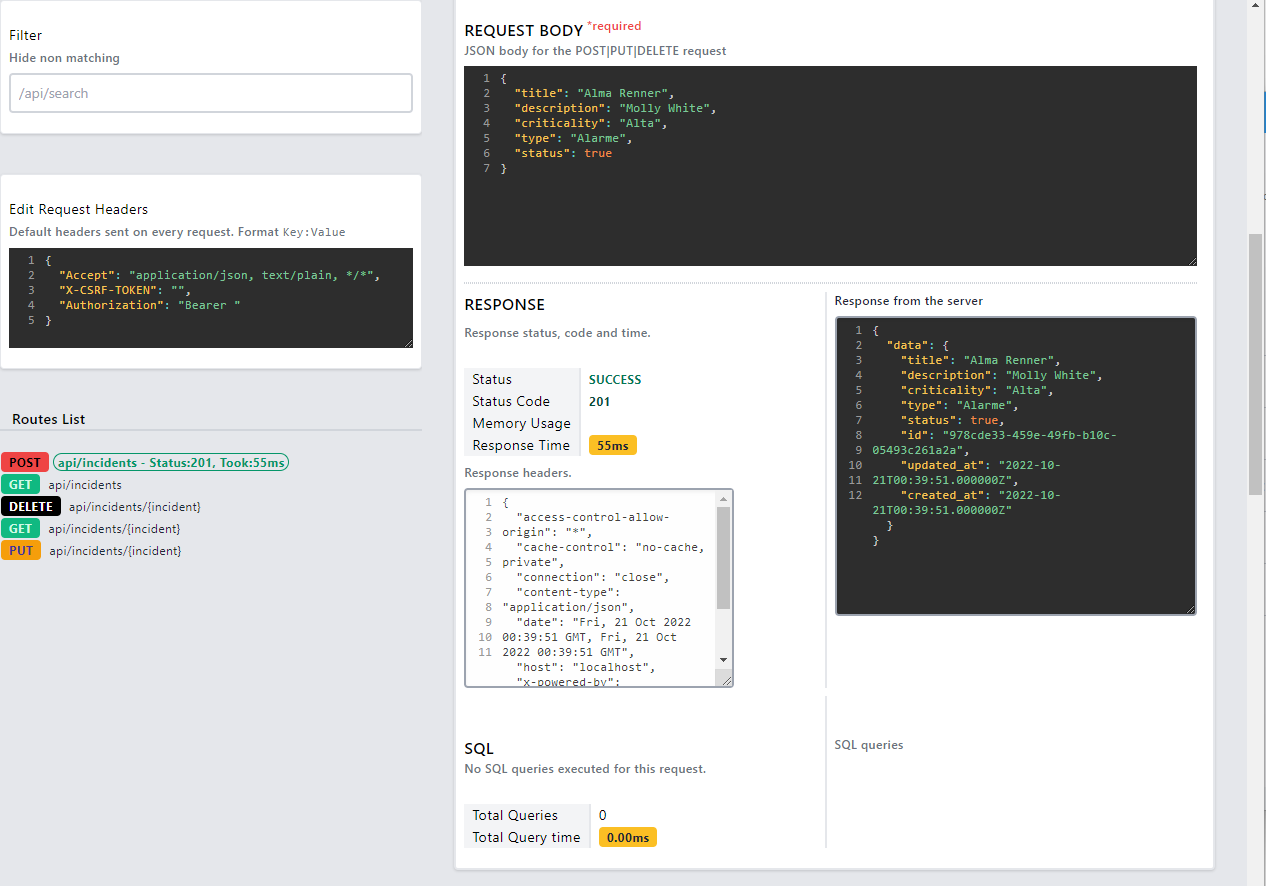
Task: Click the GET badge for api/incidents/{incident}
Action: click(x=21, y=528)
